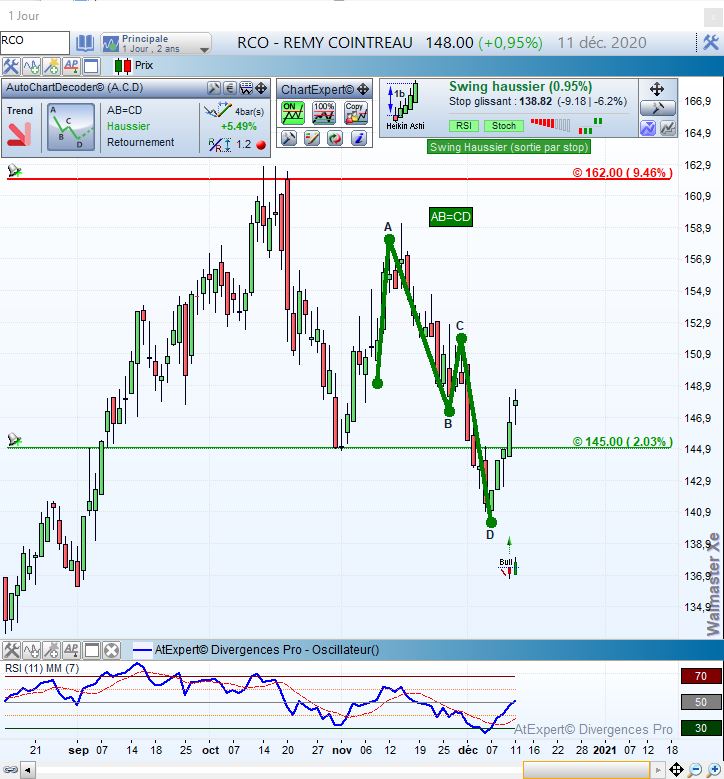Toggle the Stoch green button
The height and width of the screenshot is (779, 724).
[504, 126]
